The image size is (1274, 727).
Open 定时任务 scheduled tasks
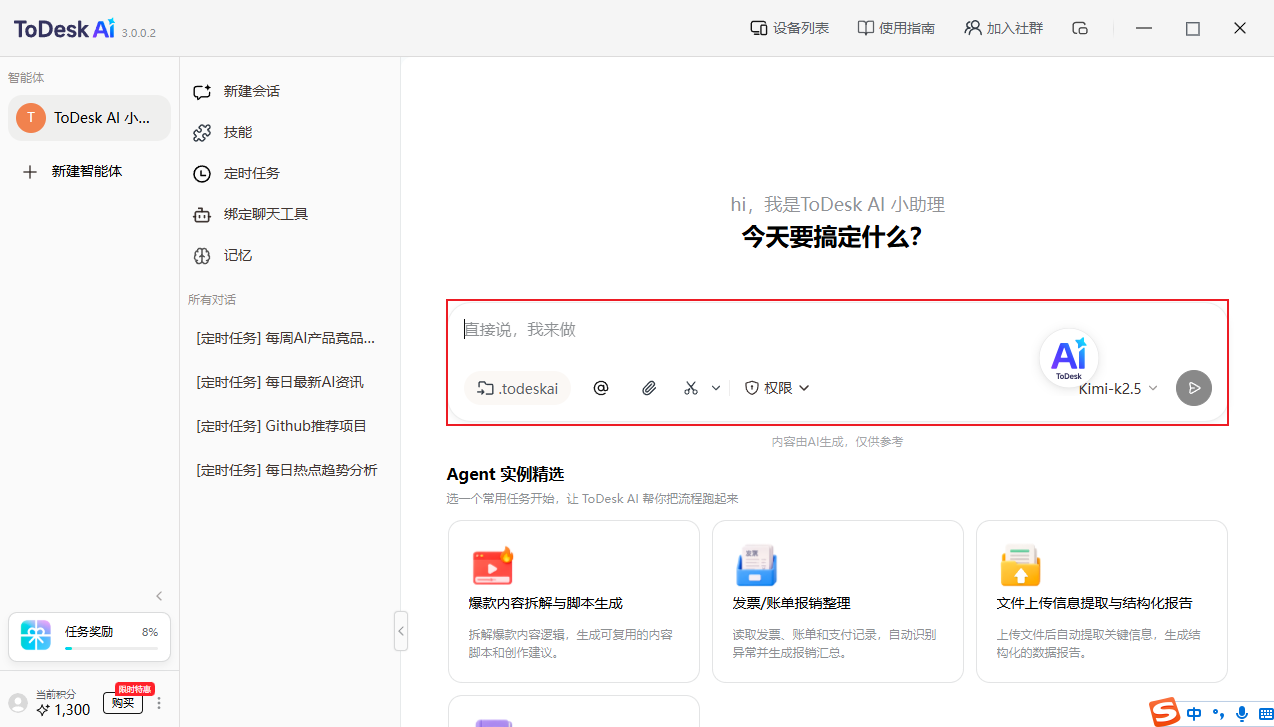pyautogui.click(x=236, y=173)
